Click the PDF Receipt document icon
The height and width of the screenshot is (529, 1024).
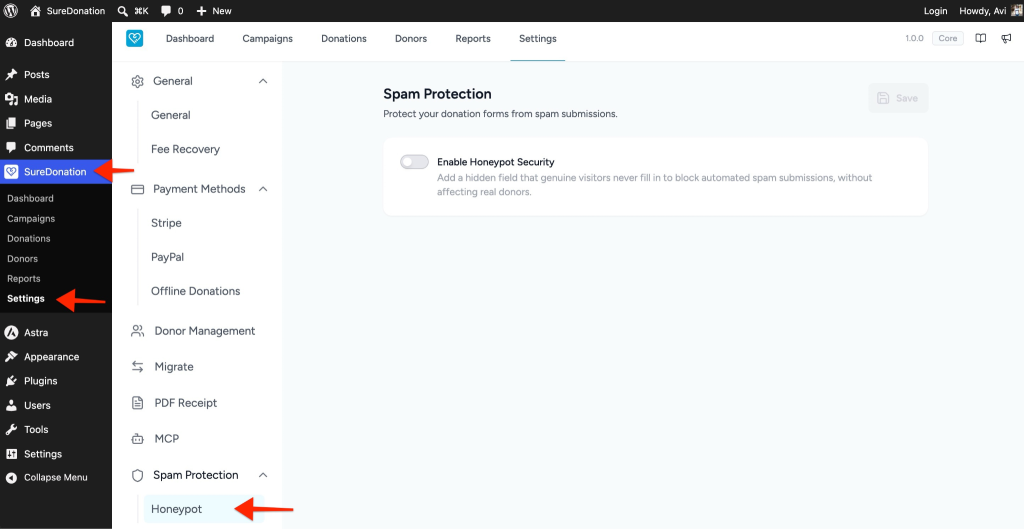coord(137,402)
